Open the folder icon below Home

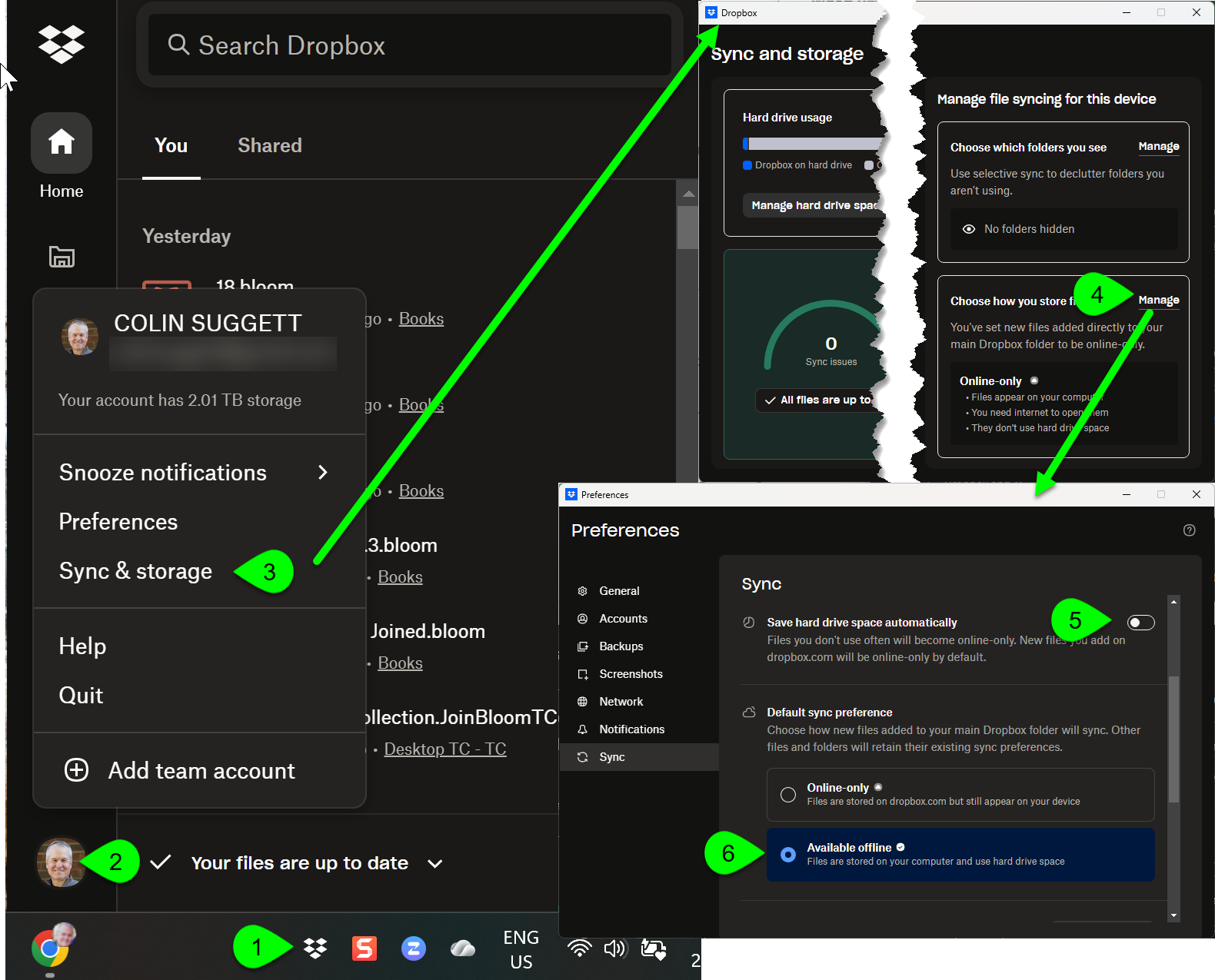pos(62,257)
